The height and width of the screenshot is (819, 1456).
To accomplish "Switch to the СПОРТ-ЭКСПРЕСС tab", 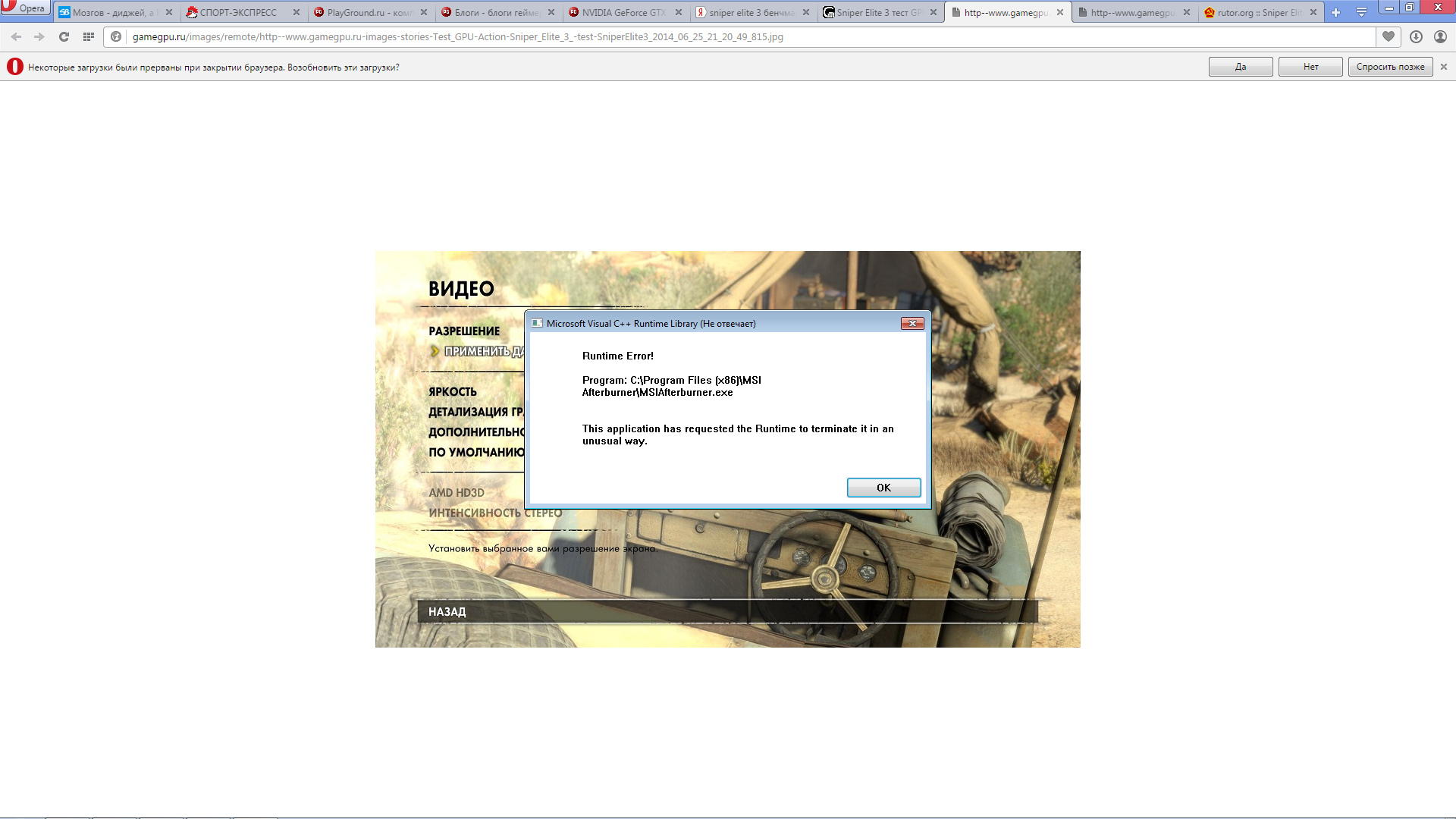I will (238, 12).
